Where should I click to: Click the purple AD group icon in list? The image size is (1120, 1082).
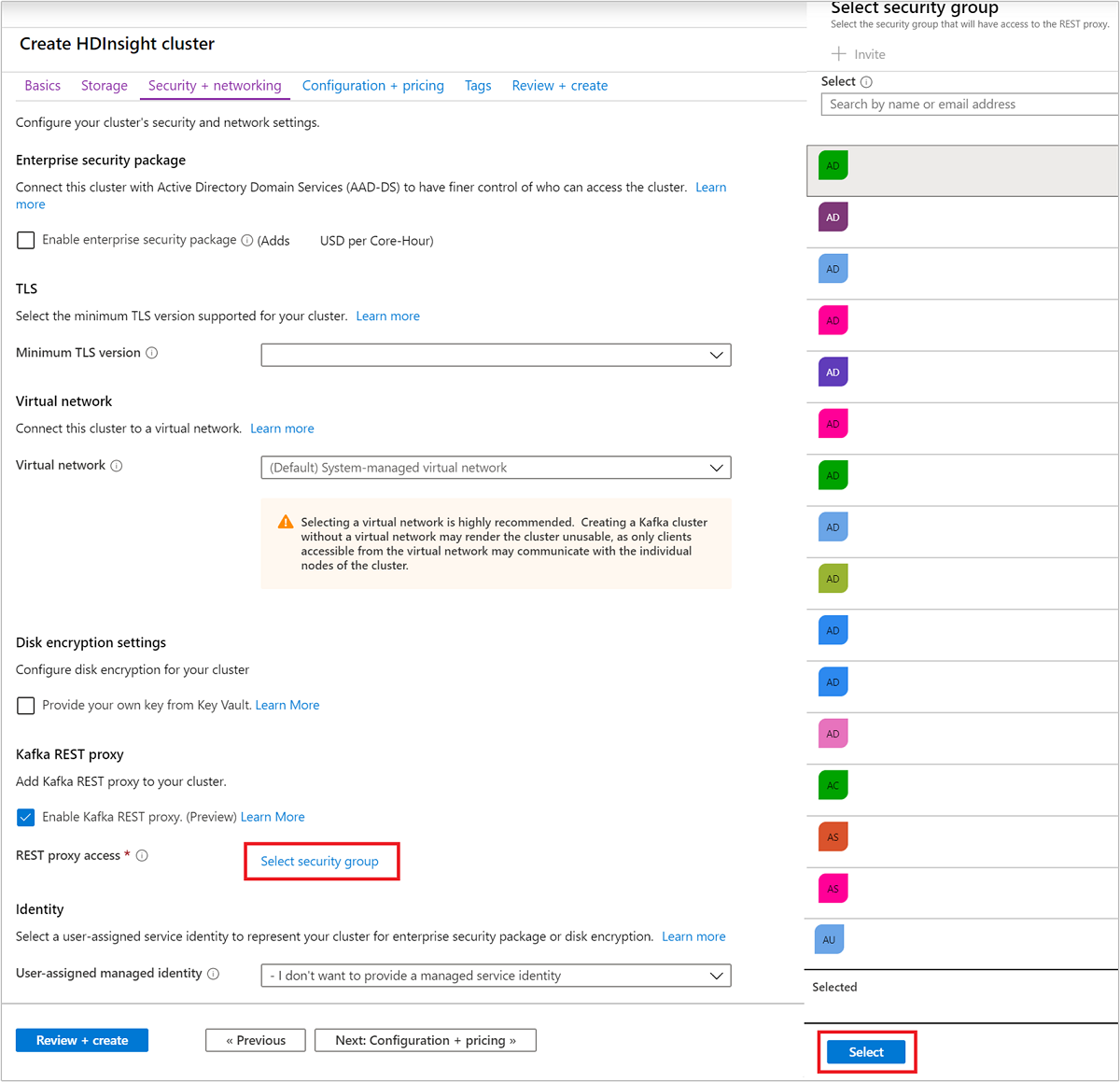[x=833, y=217]
